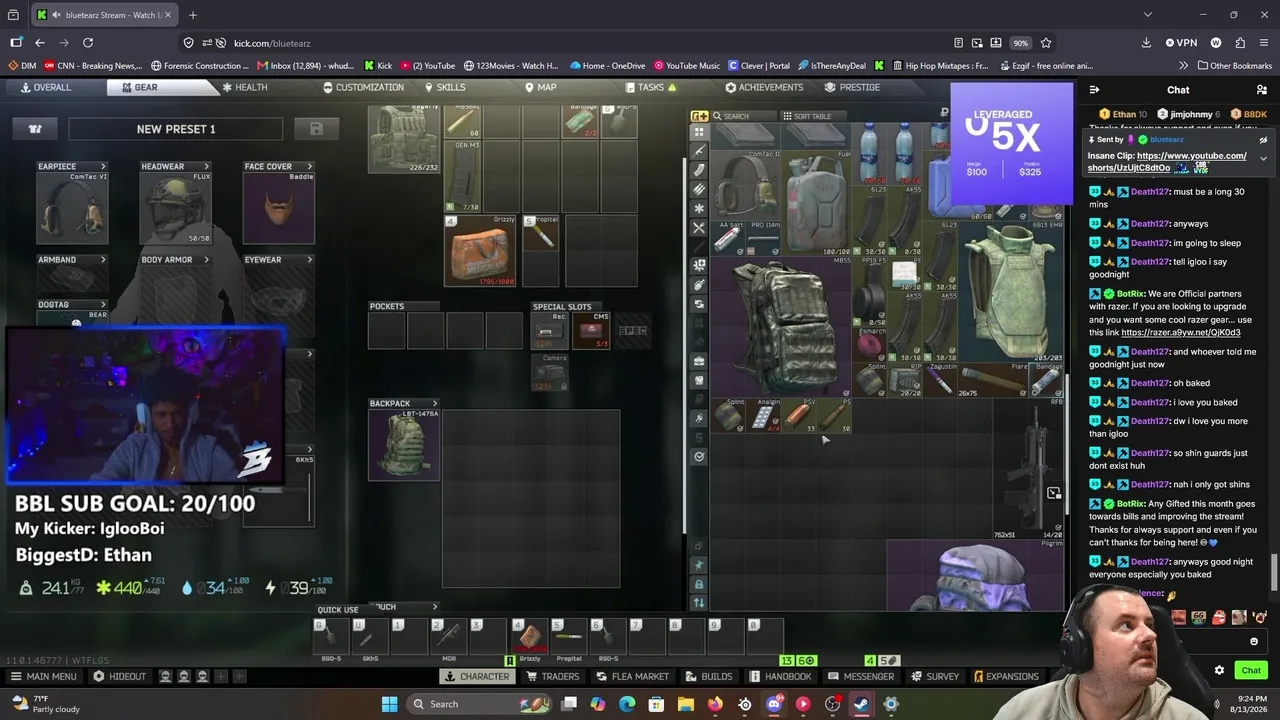Open chat settings gear icon
The height and width of the screenshot is (720, 1280).
pyautogui.click(x=1219, y=670)
